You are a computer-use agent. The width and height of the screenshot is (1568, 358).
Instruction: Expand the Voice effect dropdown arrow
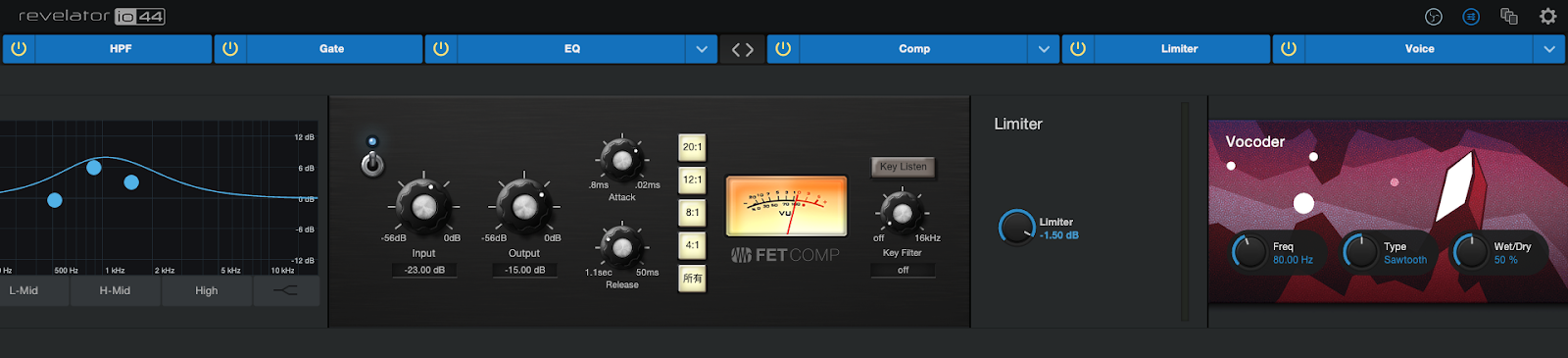[x=1549, y=49]
